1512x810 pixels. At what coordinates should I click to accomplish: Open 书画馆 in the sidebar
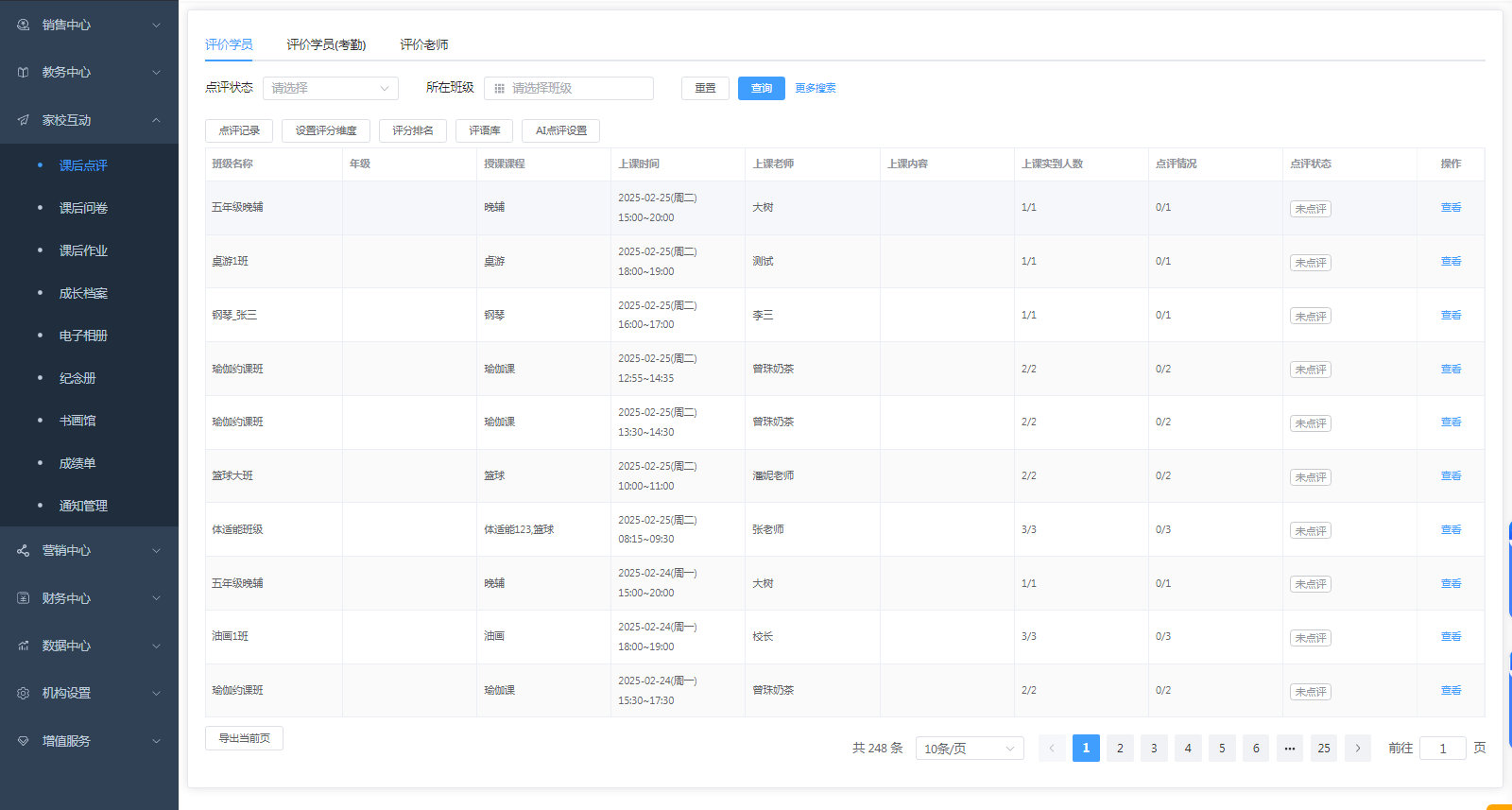pos(77,421)
